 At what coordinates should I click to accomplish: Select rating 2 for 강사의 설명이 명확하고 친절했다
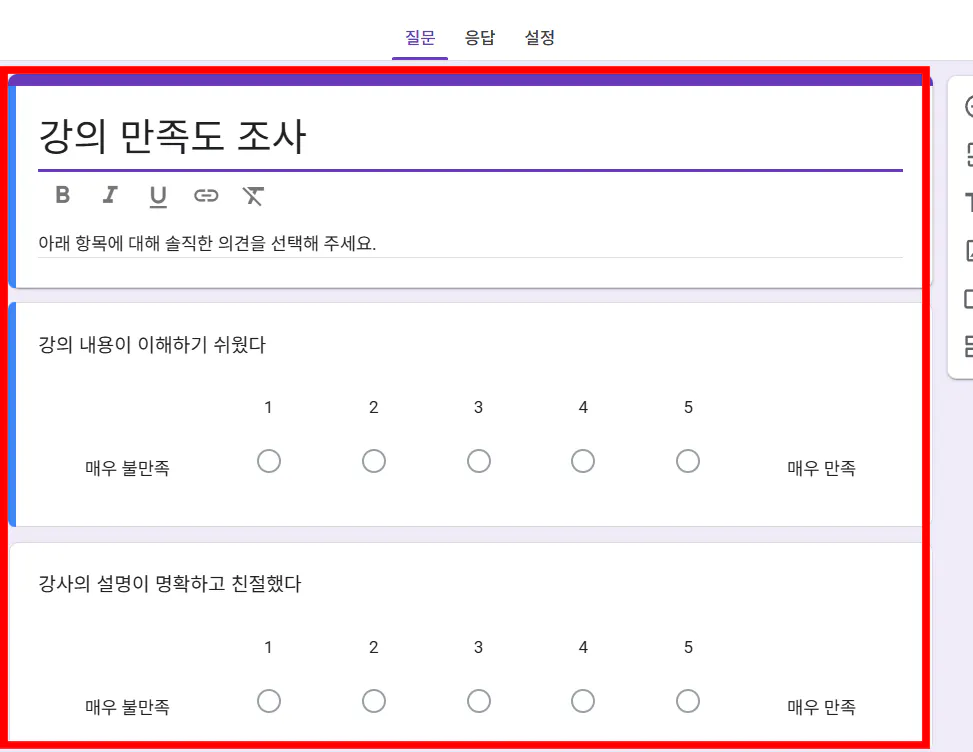(x=374, y=701)
